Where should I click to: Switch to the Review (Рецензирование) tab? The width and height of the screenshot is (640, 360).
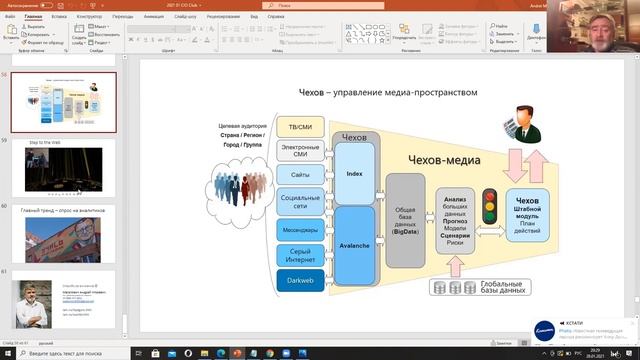tap(223, 17)
